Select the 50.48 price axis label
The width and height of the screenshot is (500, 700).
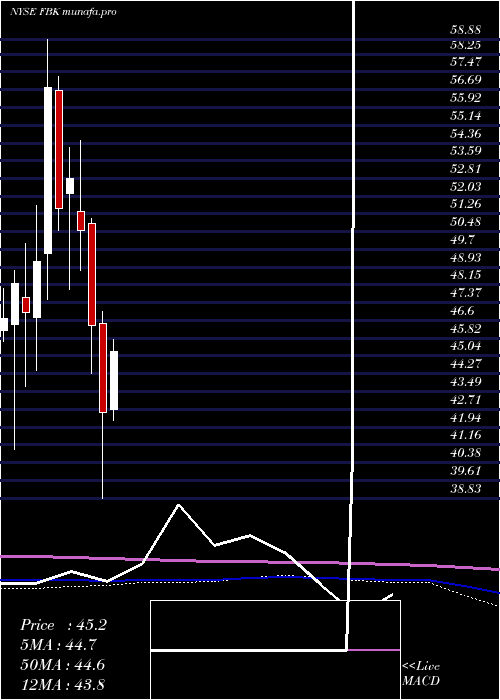466,222
